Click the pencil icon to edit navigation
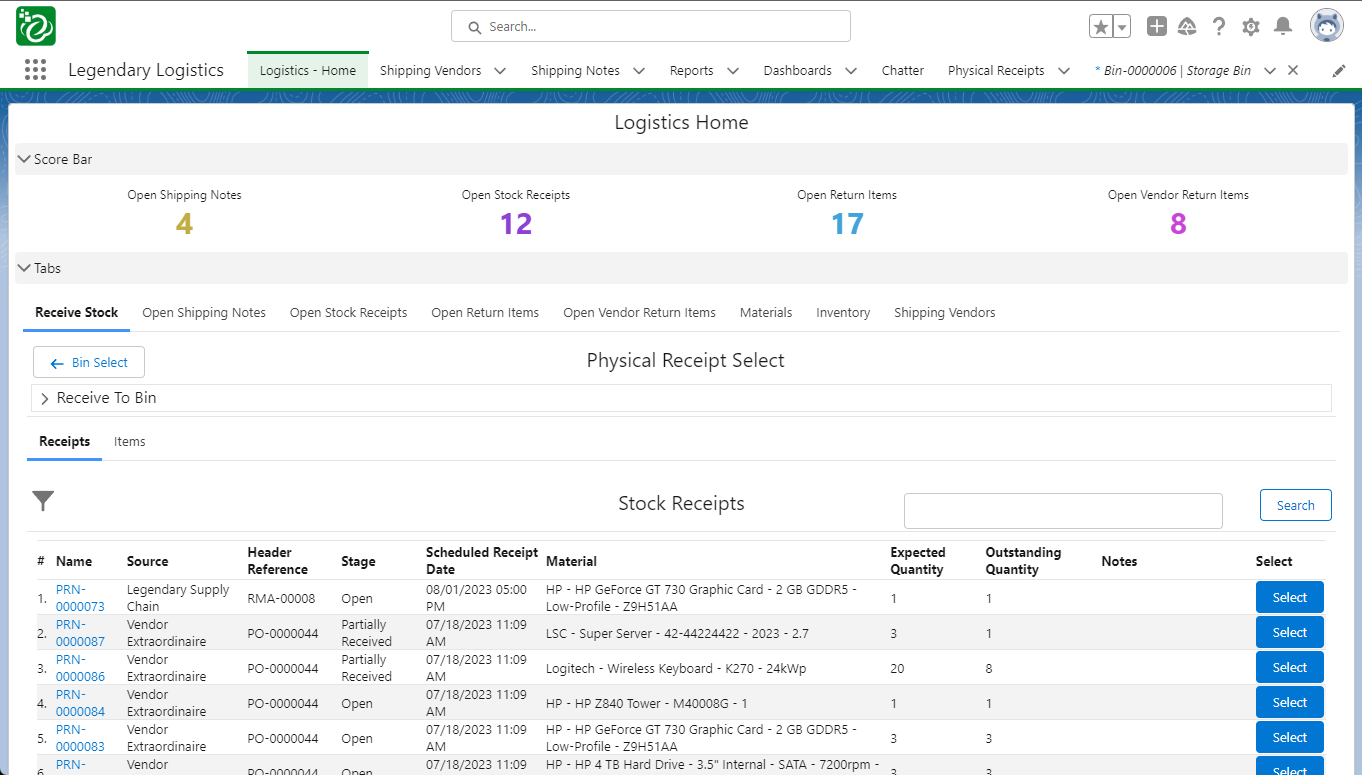This screenshot has height=775, width=1362. click(x=1340, y=71)
